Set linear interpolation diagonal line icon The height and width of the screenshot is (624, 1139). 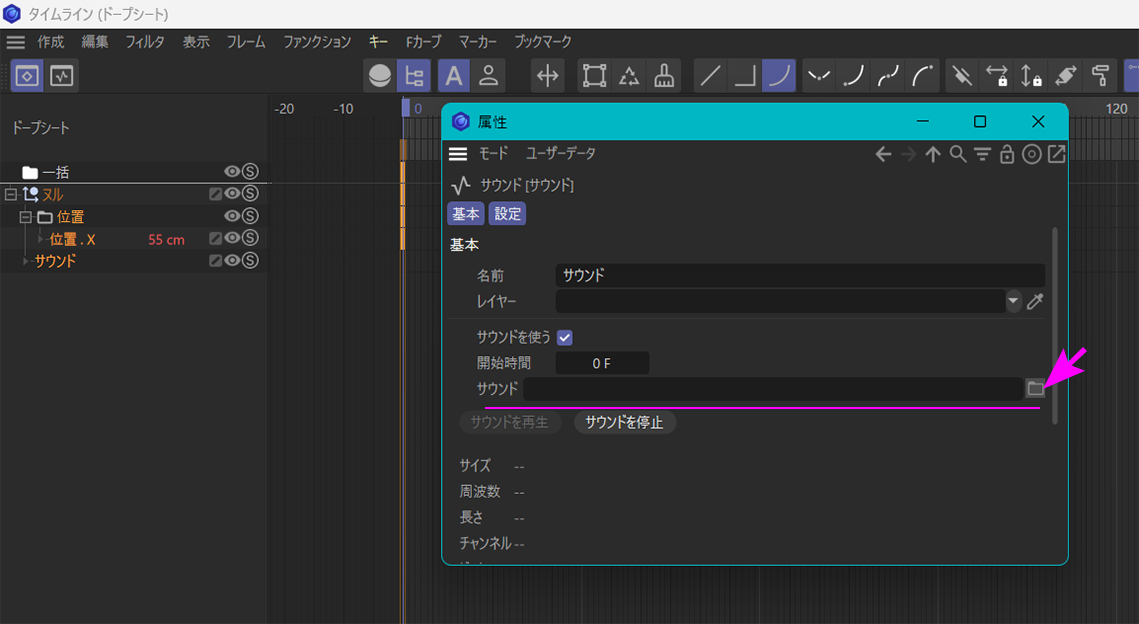pyautogui.click(x=710, y=76)
